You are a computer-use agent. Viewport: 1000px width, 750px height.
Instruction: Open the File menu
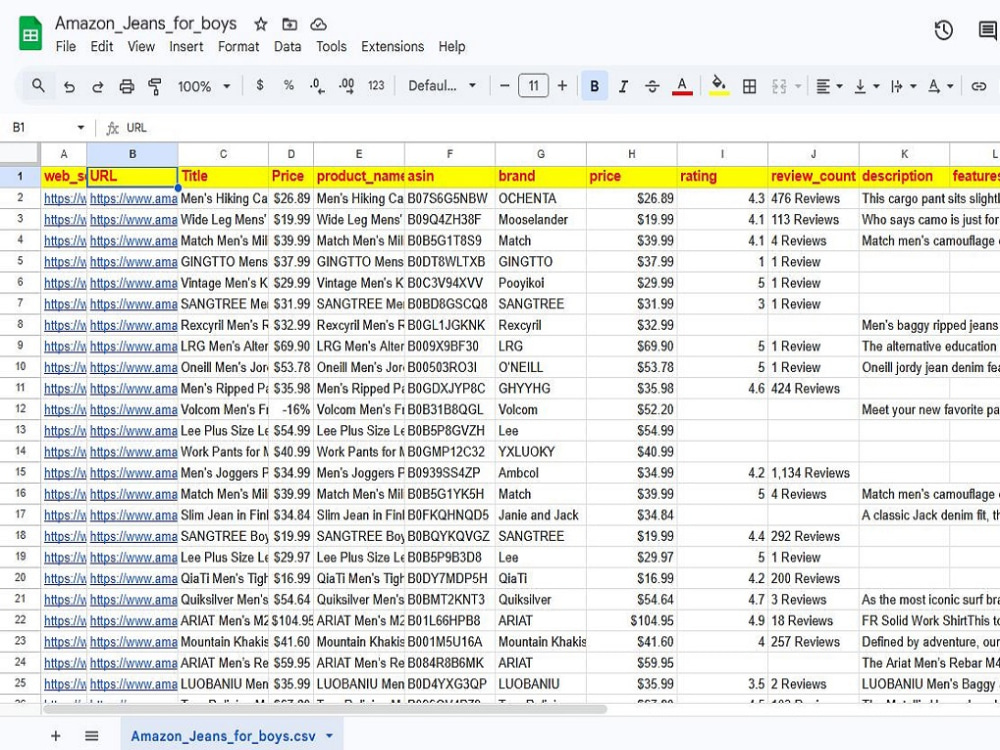tap(66, 47)
